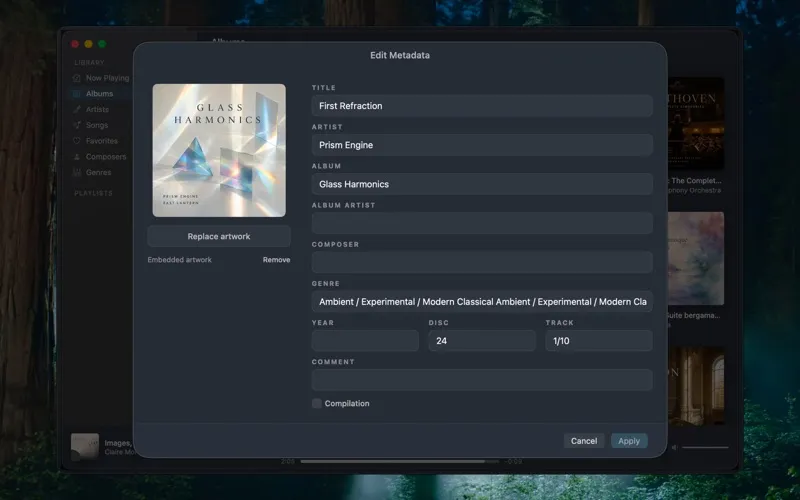Toggle the Compilation checkbox
This screenshot has width=800, height=500.
pos(316,404)
